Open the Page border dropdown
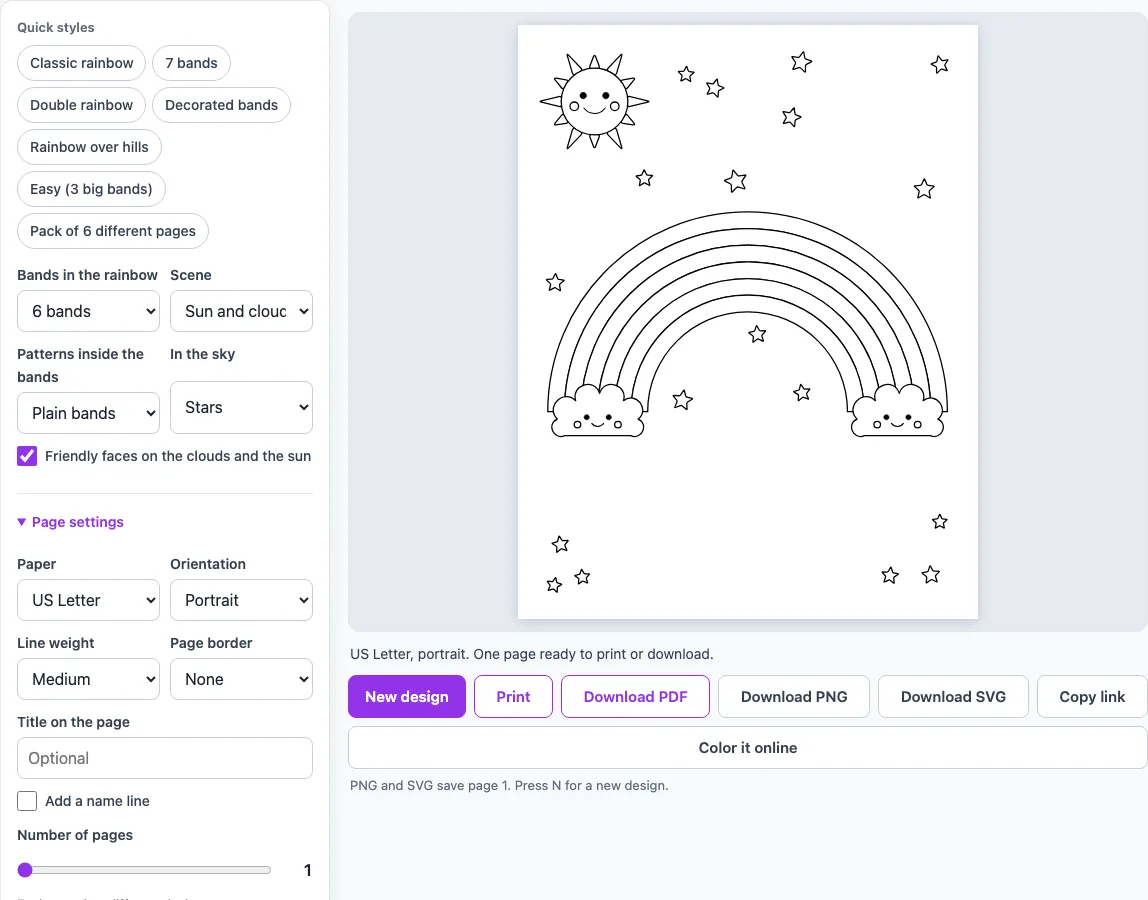The width and height of the screenshot is (1148, 900). coord(242,679)
